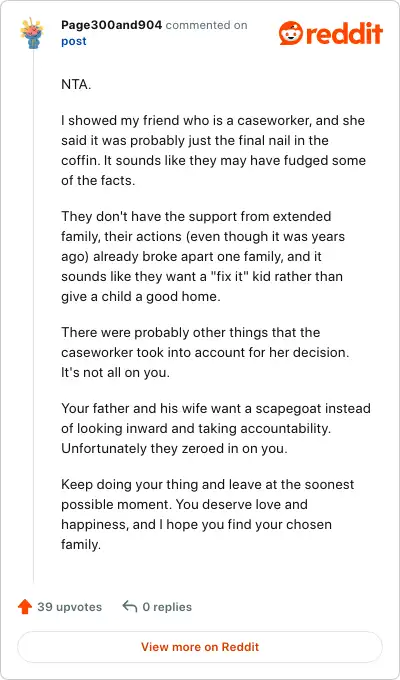Viewport: 400px width, 680px height.
Task: Click the reddit wordmark text
Action: coord(344,33)
